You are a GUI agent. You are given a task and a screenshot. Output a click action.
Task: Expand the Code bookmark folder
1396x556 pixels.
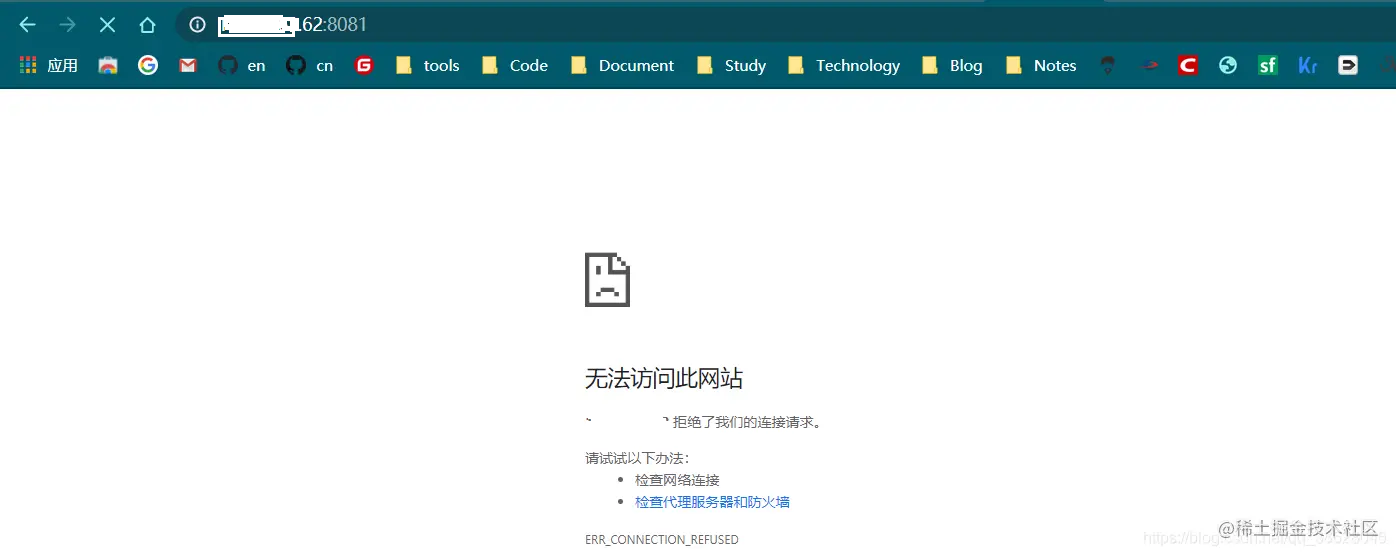pos(514,65)
